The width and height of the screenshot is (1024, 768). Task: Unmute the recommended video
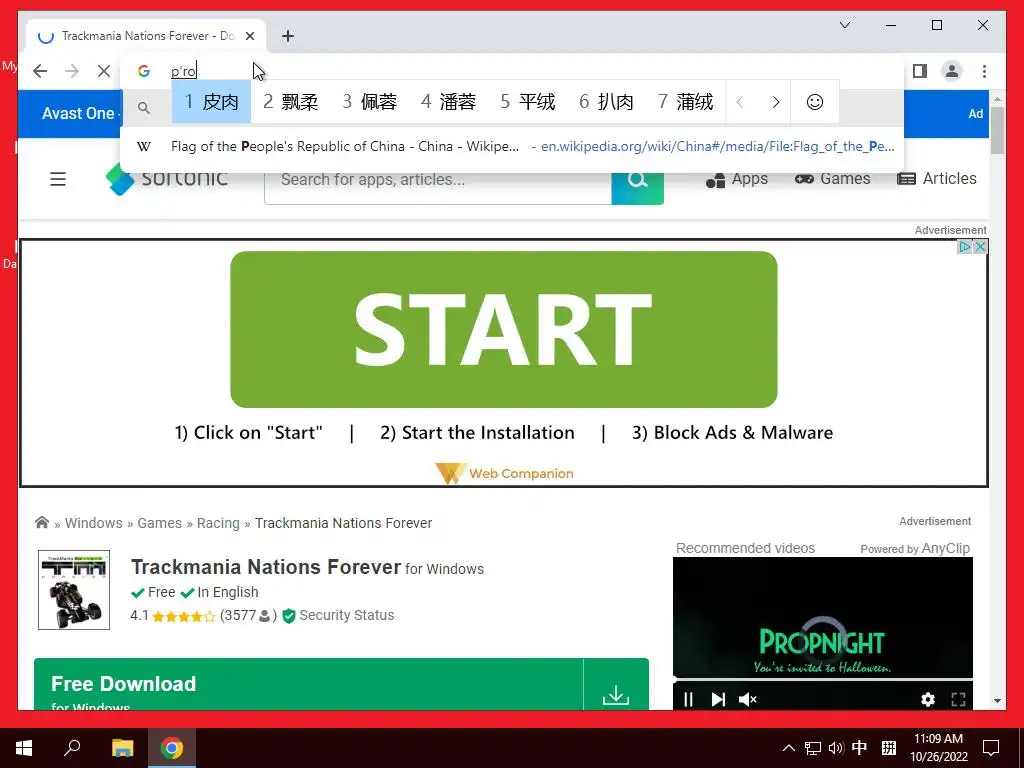pyautogui.click(x=747, y=699)
